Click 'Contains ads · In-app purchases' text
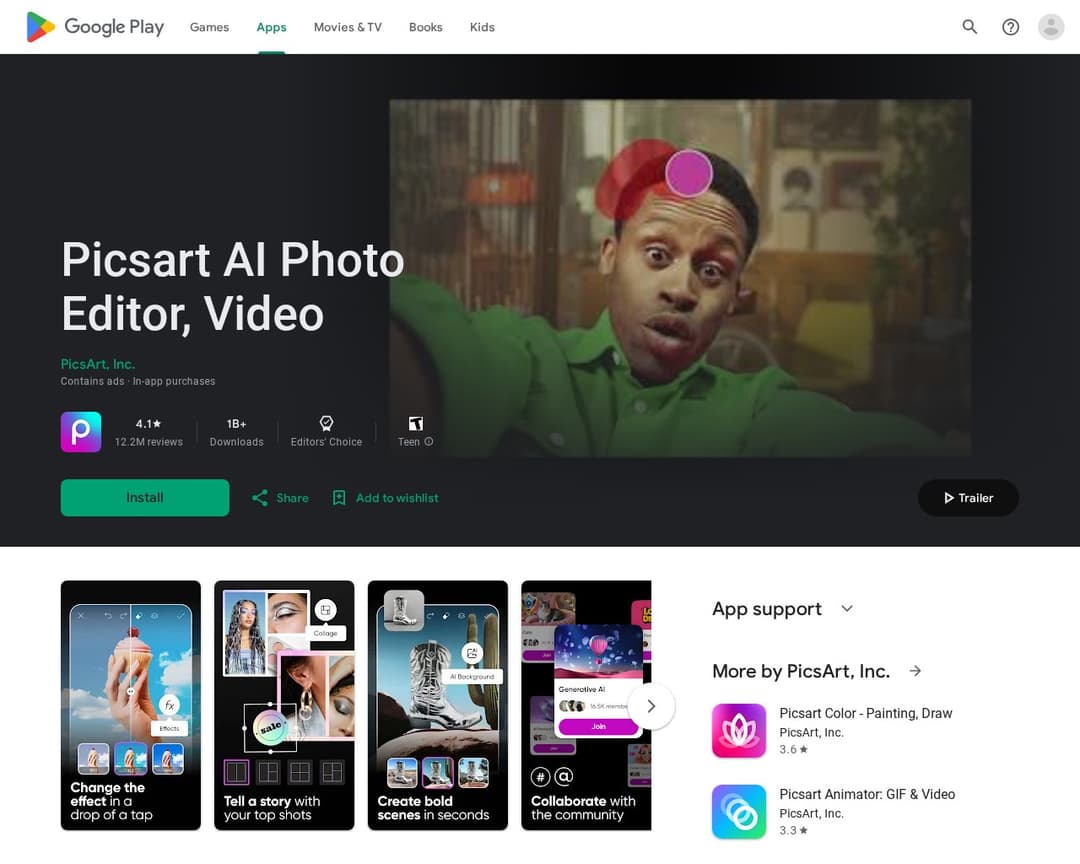The width and height of the screenshot is (1080, 864). (138, 381)
